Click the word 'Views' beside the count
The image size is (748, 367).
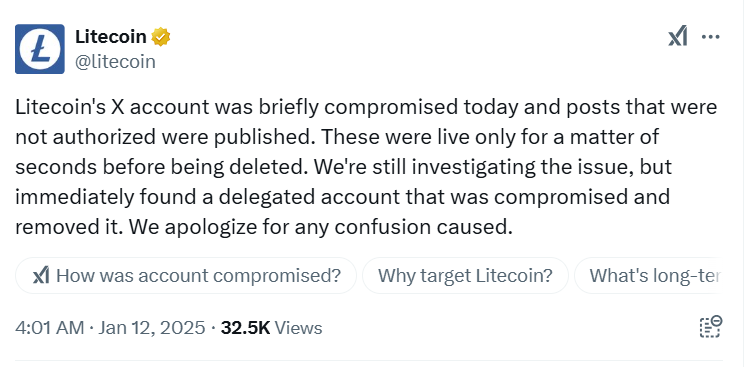pos(299,328)
